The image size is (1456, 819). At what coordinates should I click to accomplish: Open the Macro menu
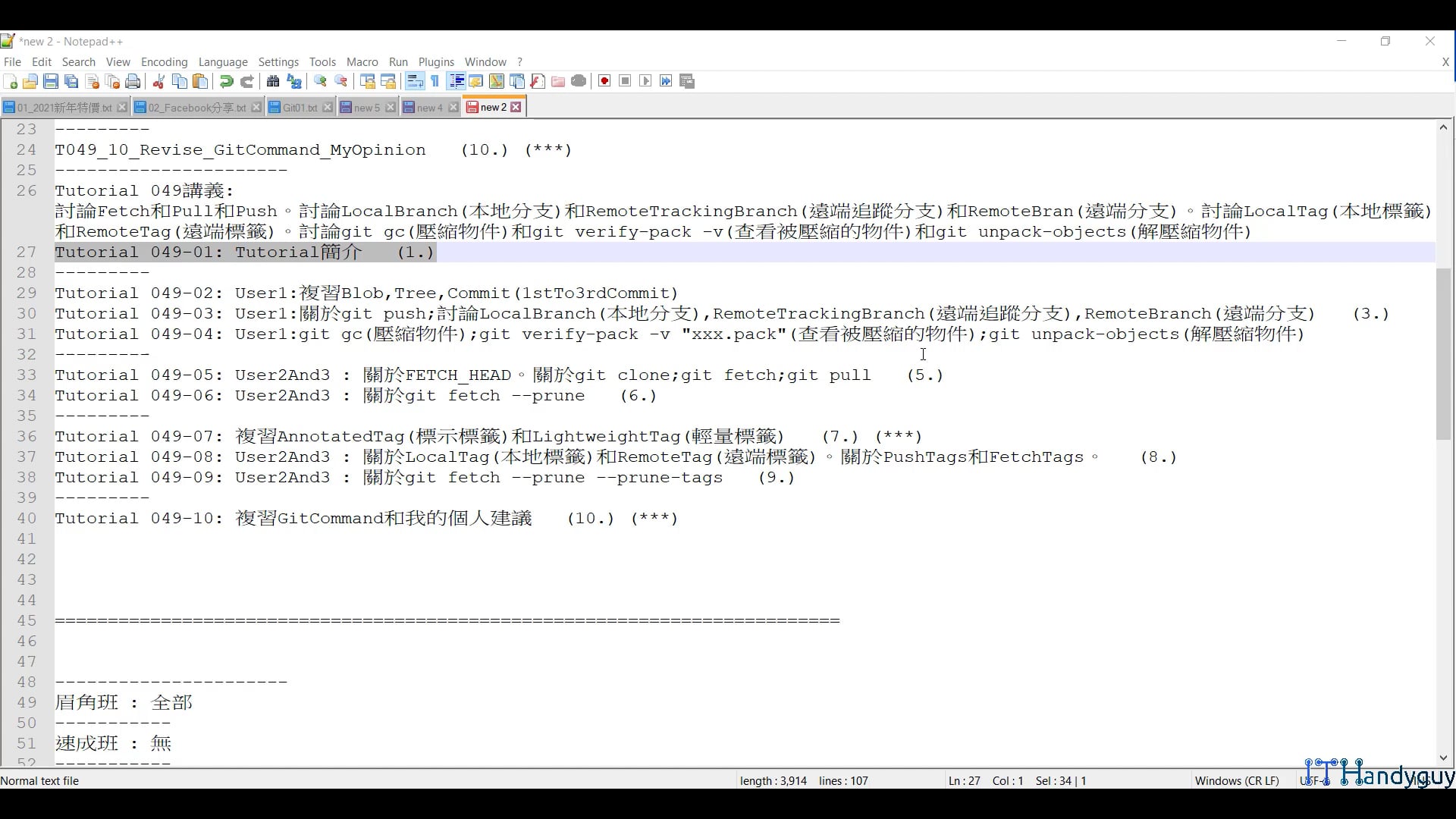pyautogui.click(x=362, y=62)
